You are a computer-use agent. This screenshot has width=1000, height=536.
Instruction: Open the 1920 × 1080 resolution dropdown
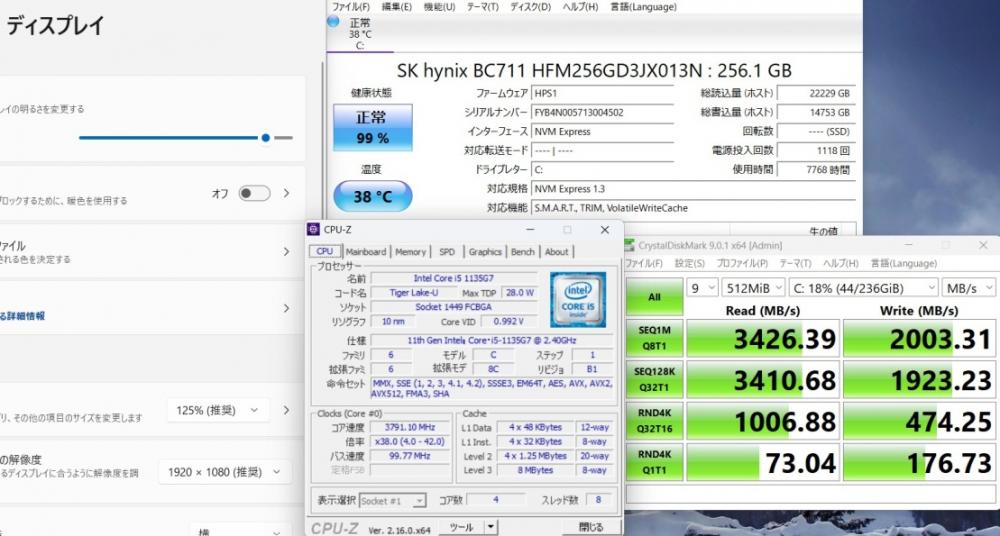point(225,472)
